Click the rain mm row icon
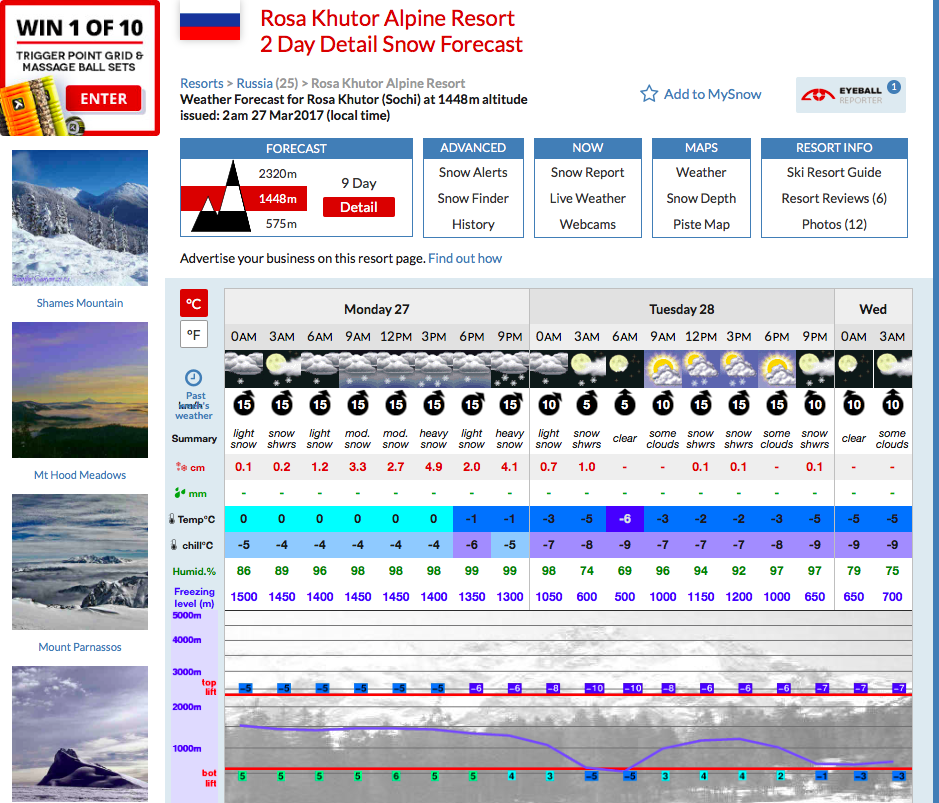The width and height of the screenshot is (939, 803). pos(180,493)
